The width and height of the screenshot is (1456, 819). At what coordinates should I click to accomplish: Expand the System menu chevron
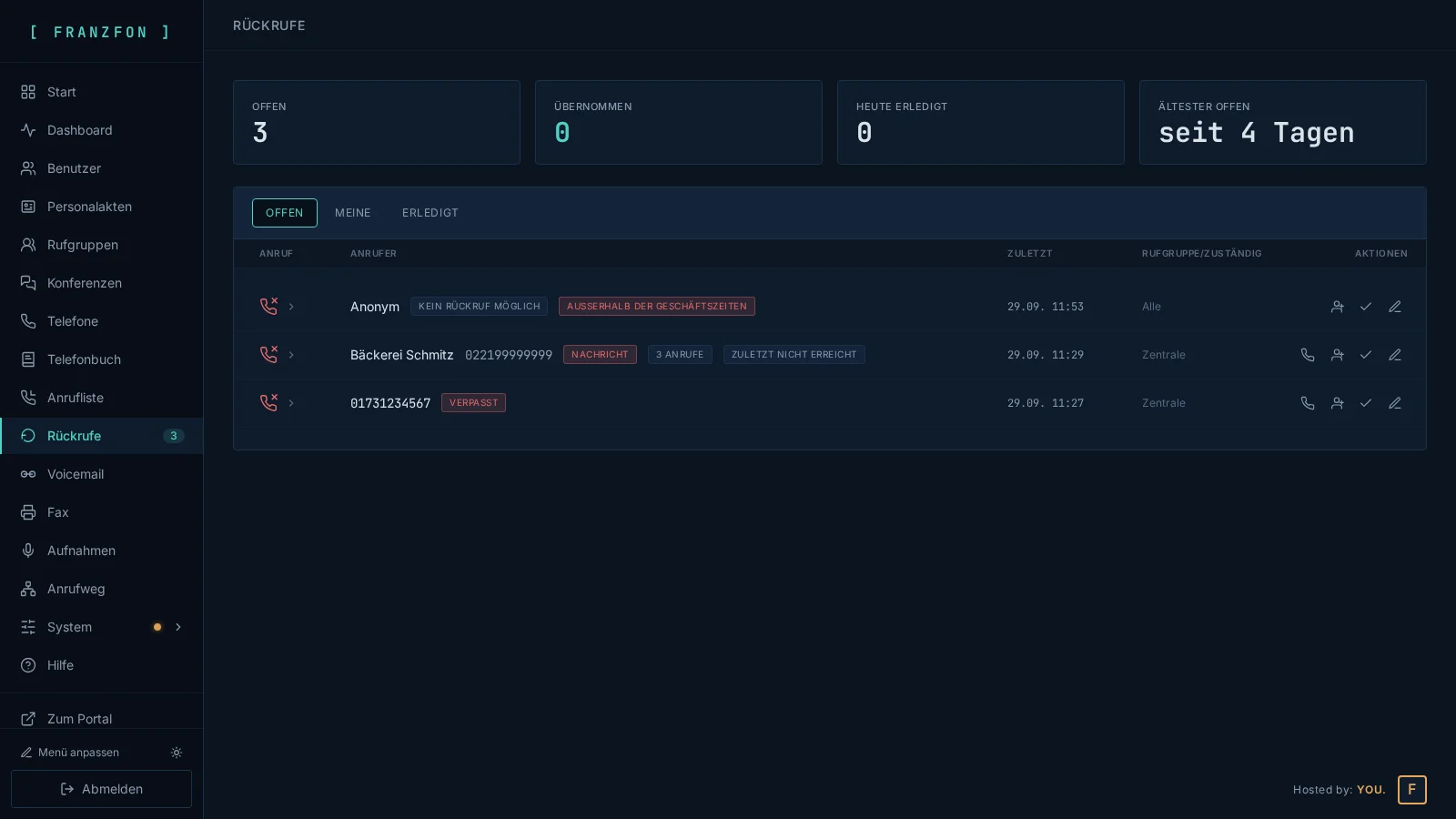178,627
